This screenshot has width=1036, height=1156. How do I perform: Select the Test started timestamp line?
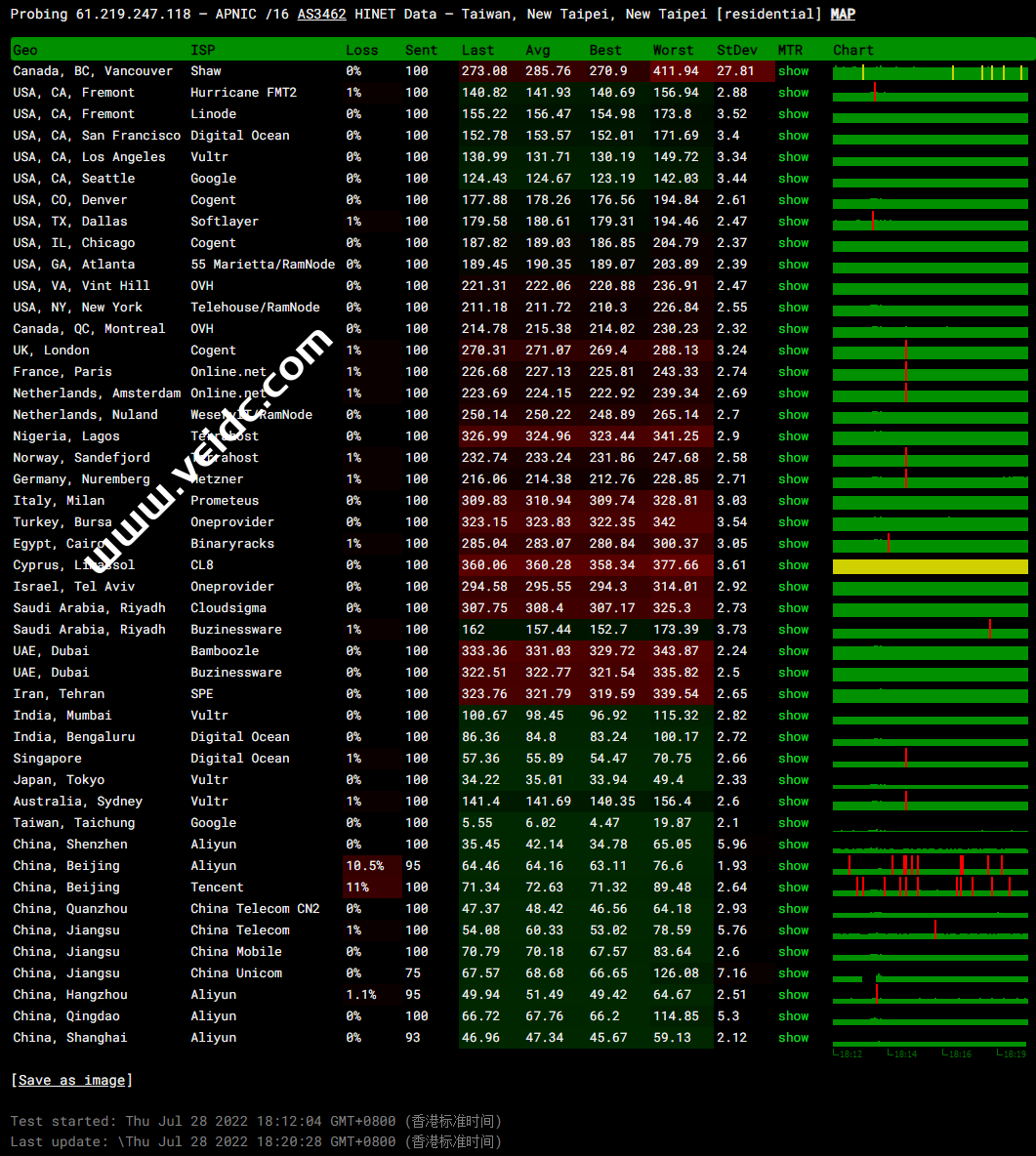tap(256, 1121)
